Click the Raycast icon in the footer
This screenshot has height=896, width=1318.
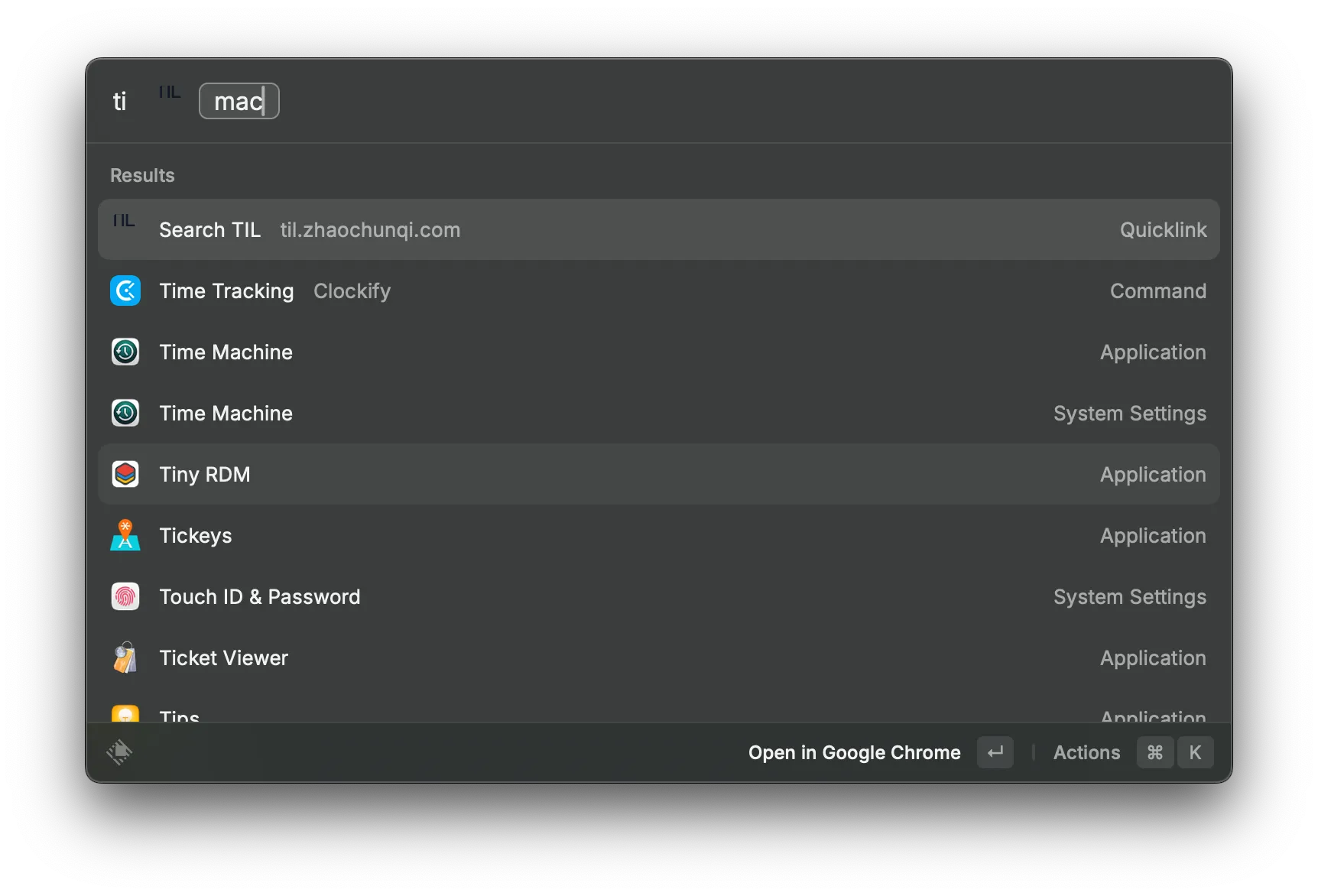tap(120, 752)
